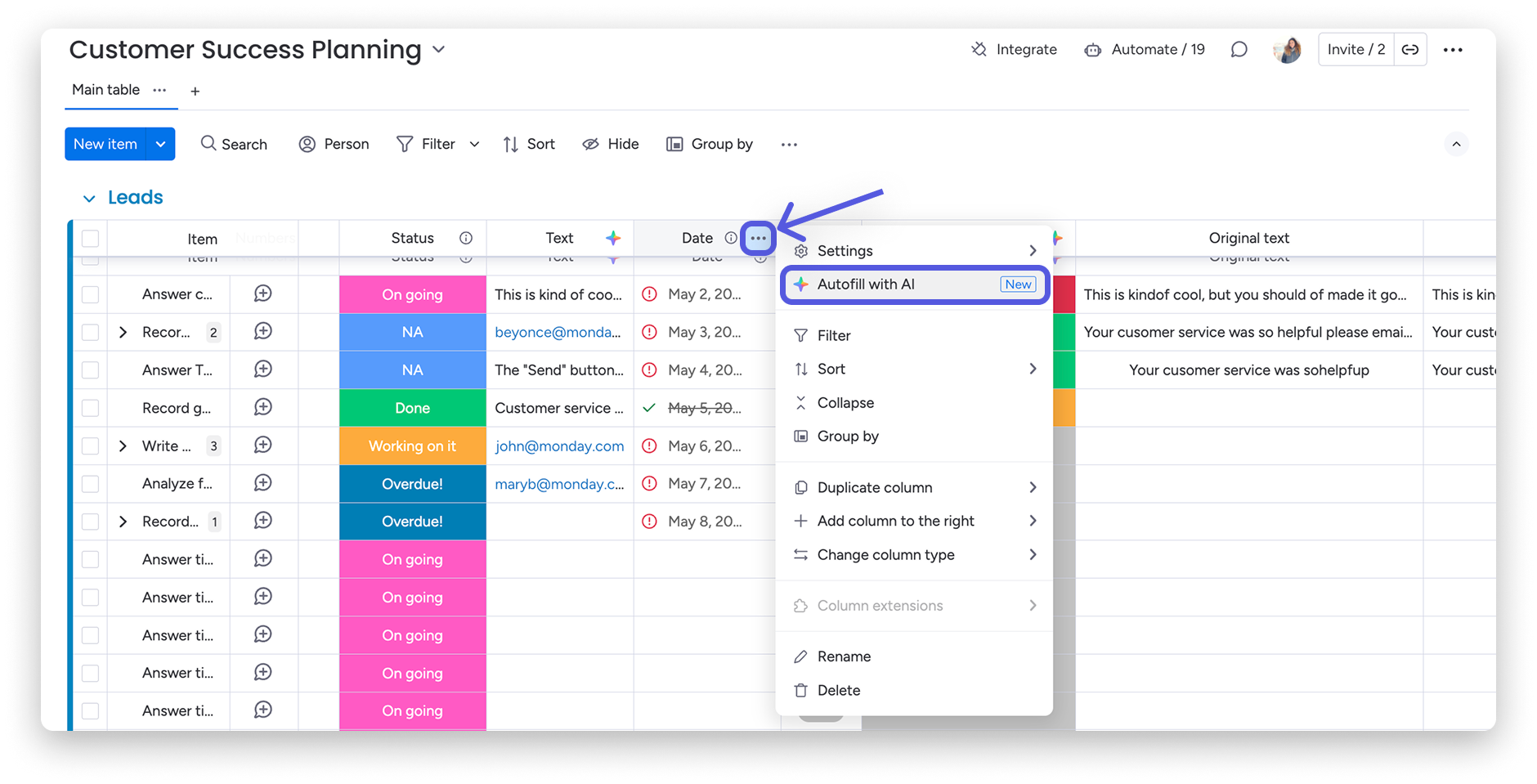Click the Status column info icon
This screenshot has width=1537, height=784.
pyautogui.click(x=466, y=238)
